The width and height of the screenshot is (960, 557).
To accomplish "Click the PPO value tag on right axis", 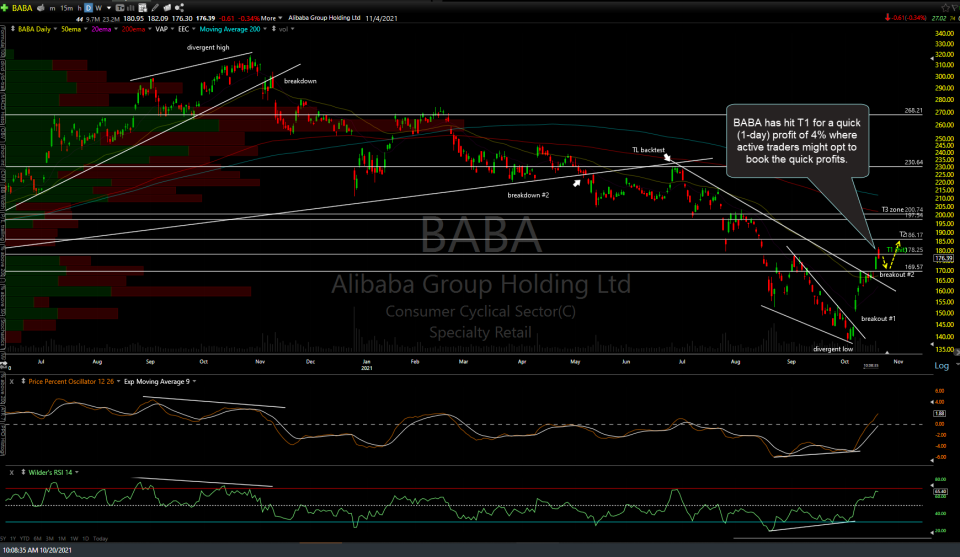I will [940, 414].
